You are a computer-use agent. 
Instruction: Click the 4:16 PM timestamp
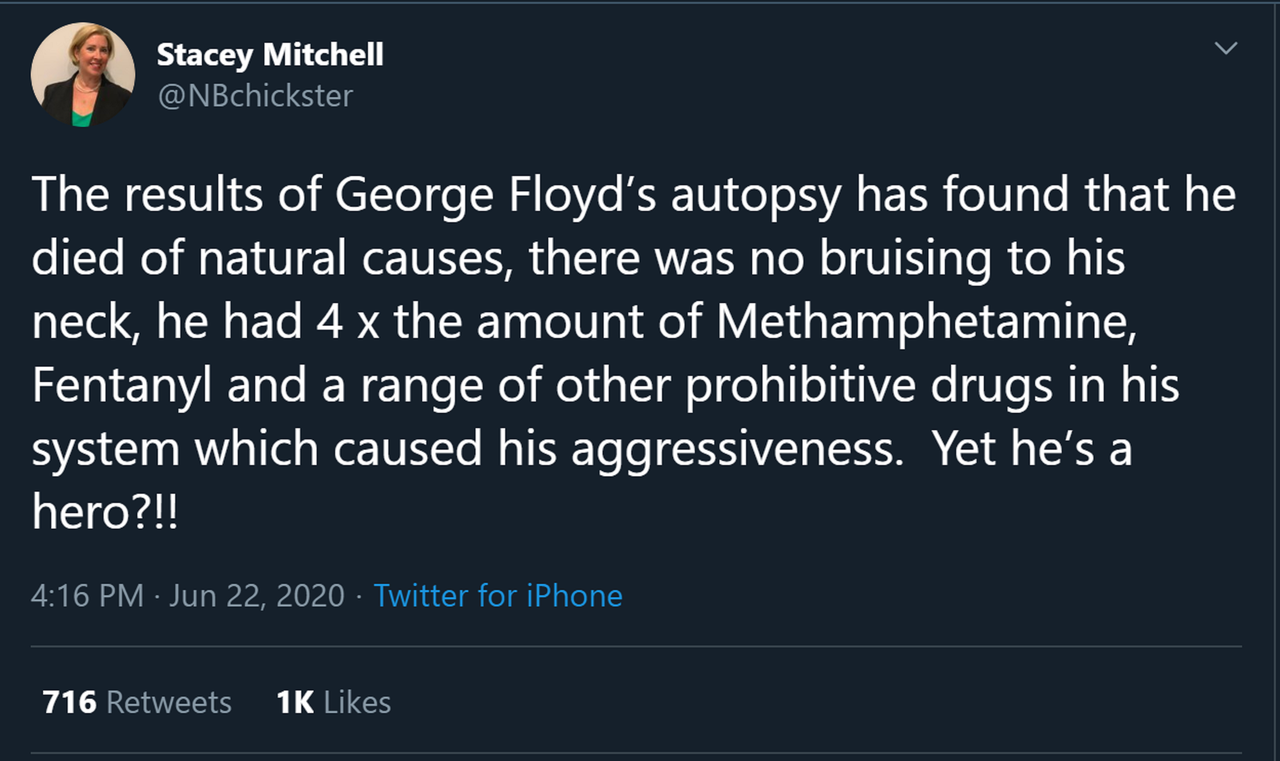pos(88,596)
